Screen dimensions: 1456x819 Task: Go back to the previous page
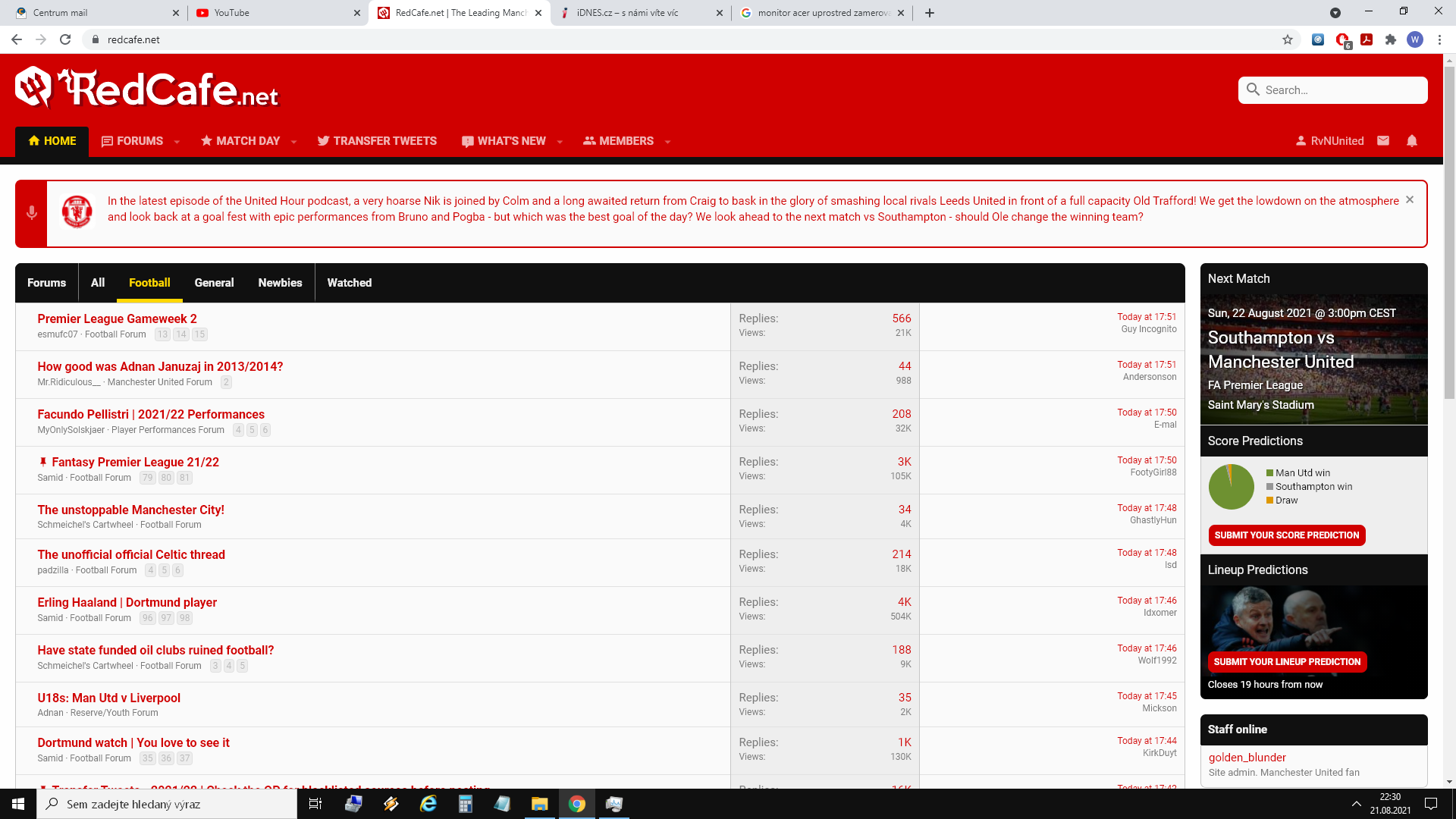(17, 39)
